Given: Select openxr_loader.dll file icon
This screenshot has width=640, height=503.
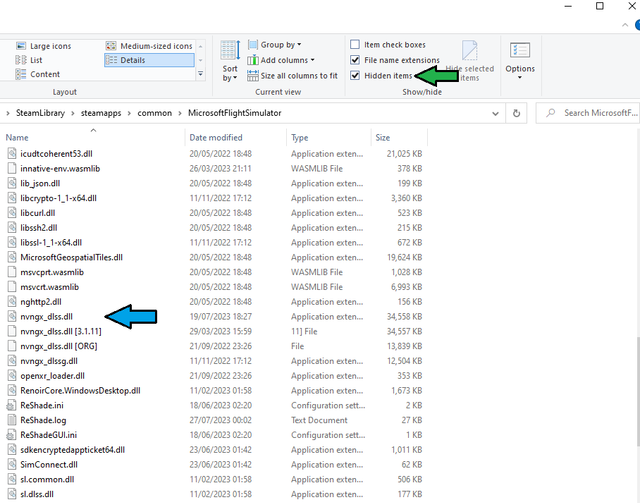Looking at the screenshot, I should [12, 376].
